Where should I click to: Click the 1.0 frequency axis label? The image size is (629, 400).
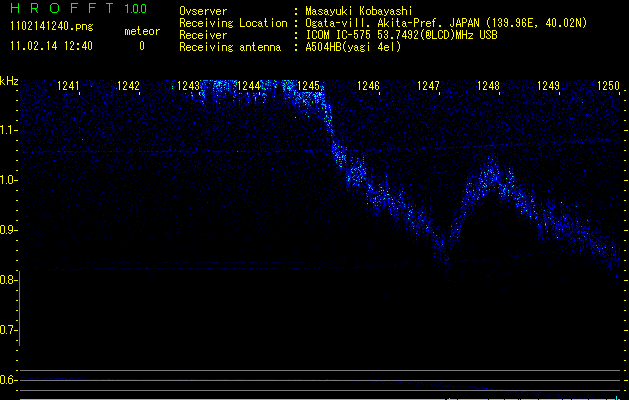tap(9, 180)
